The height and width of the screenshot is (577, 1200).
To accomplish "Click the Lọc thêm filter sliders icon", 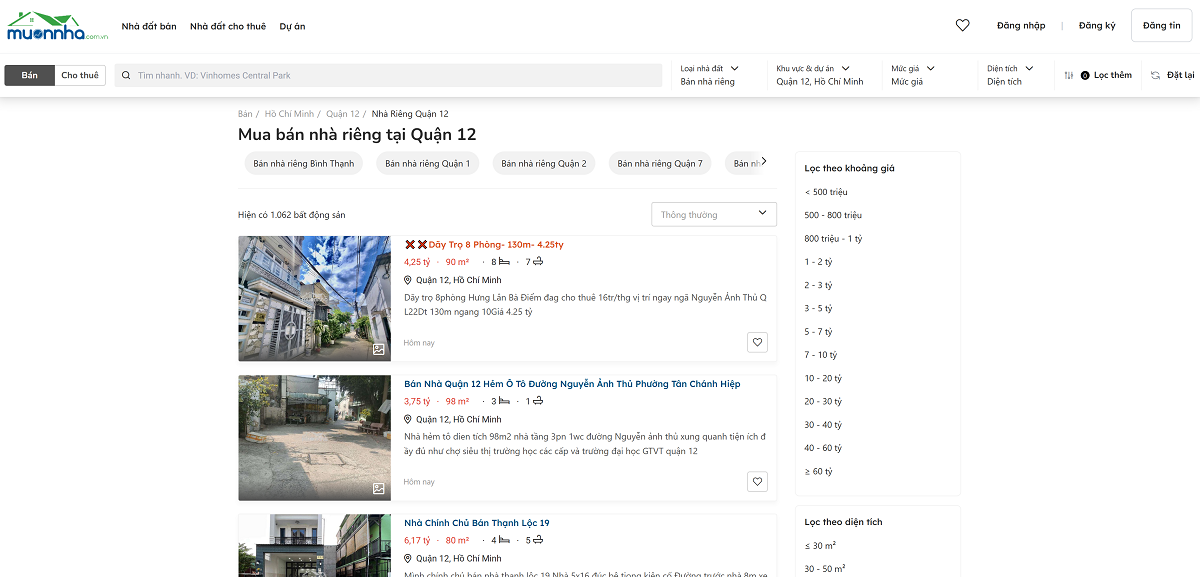I will click(x=1069, y=75).
